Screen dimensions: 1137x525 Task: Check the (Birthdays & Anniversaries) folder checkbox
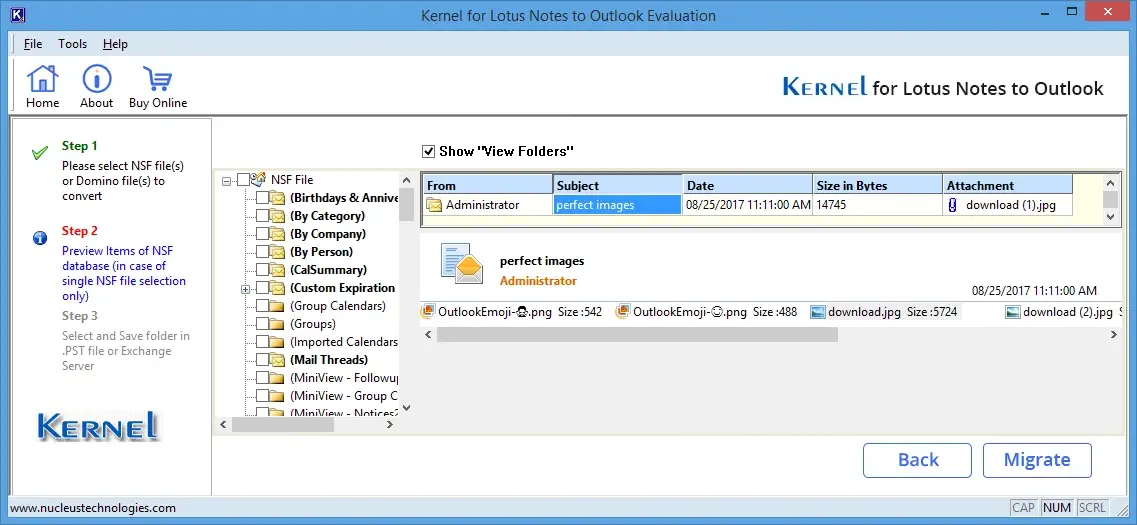[262, 198]
